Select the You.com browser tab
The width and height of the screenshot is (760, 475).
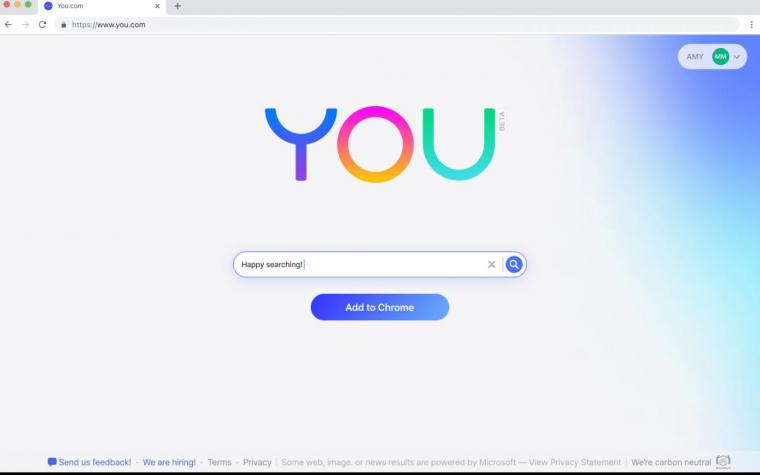[102, 6]
